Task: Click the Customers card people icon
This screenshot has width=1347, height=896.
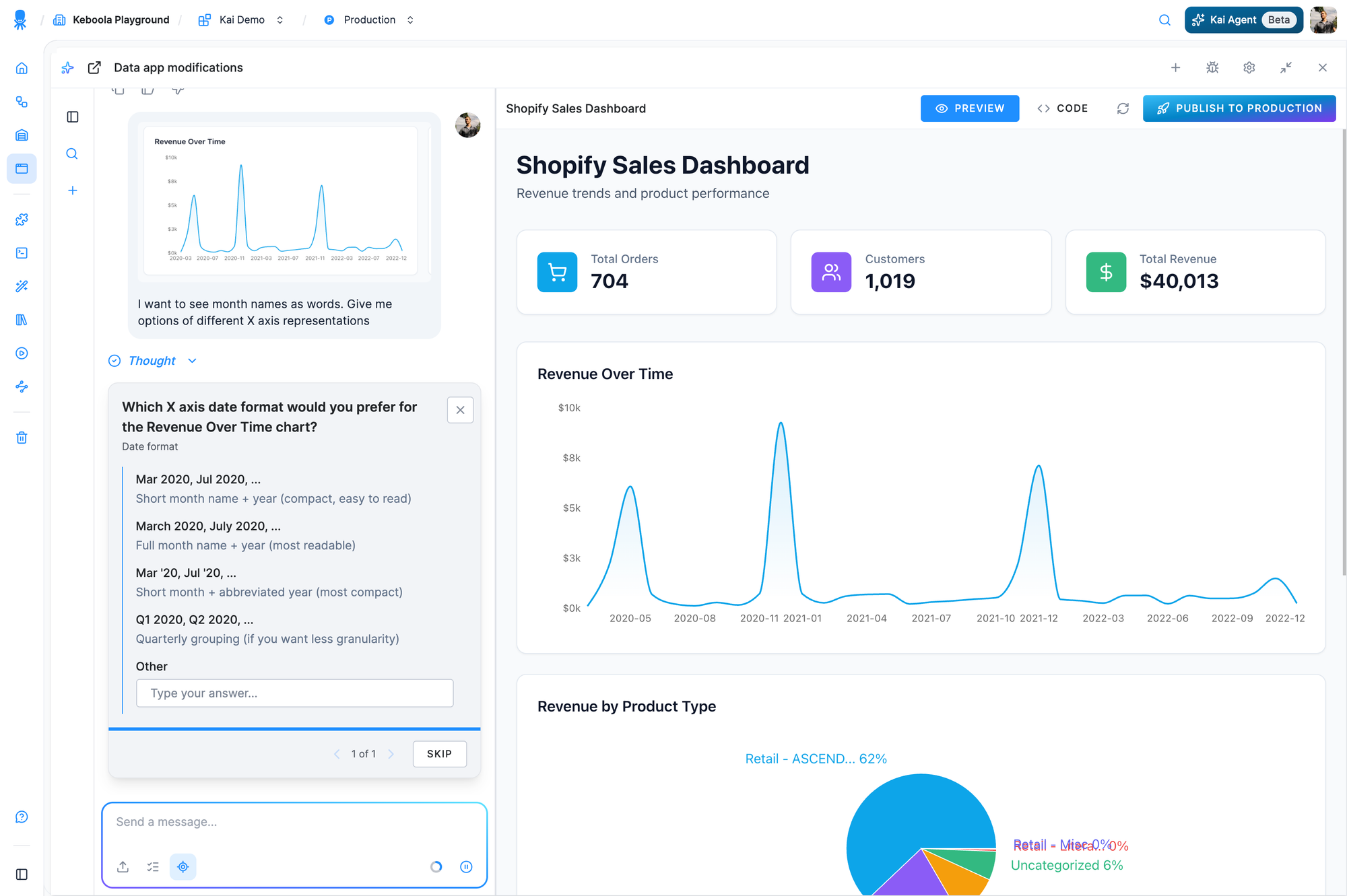Action: [831, 272]
